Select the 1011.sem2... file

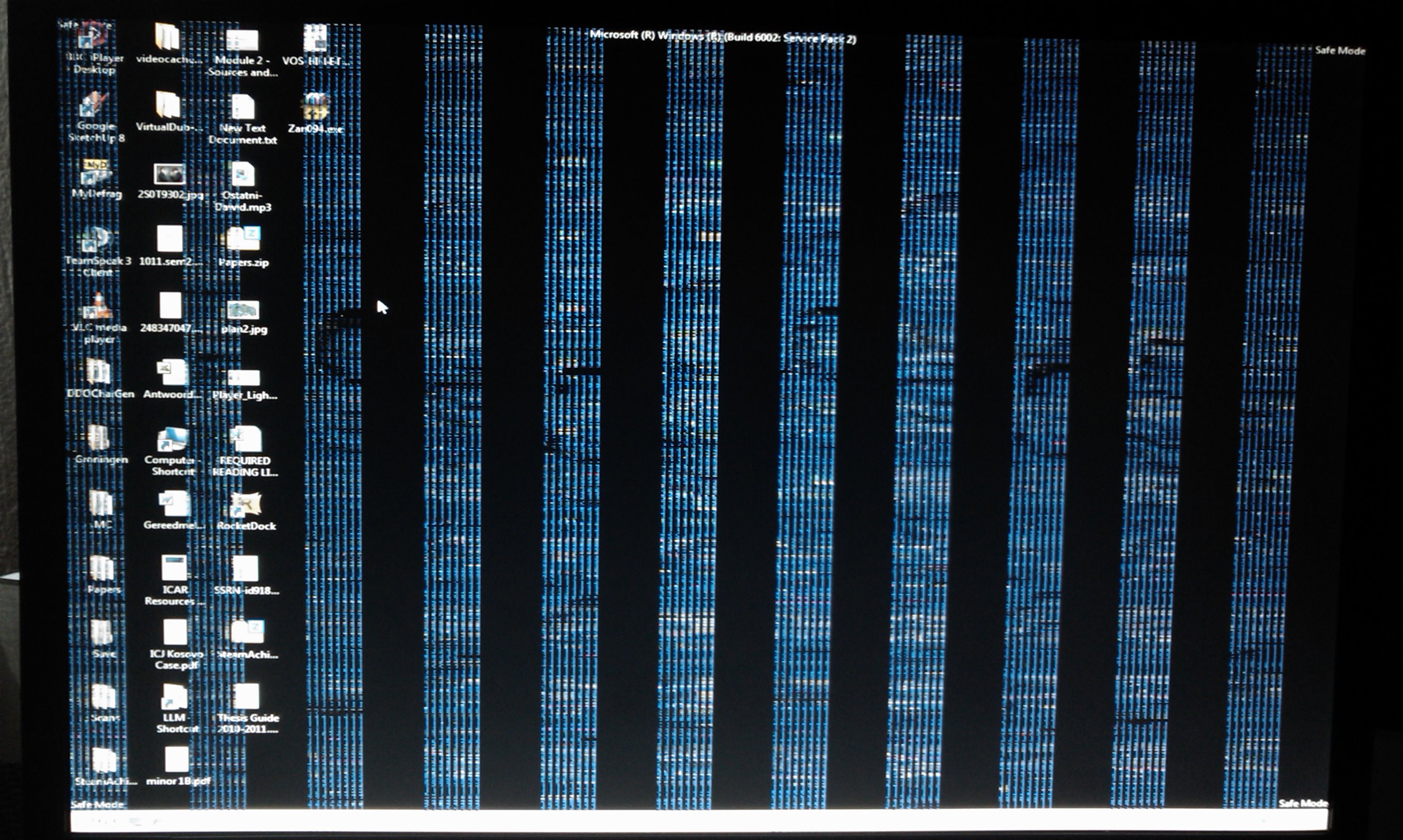[170, 239]
